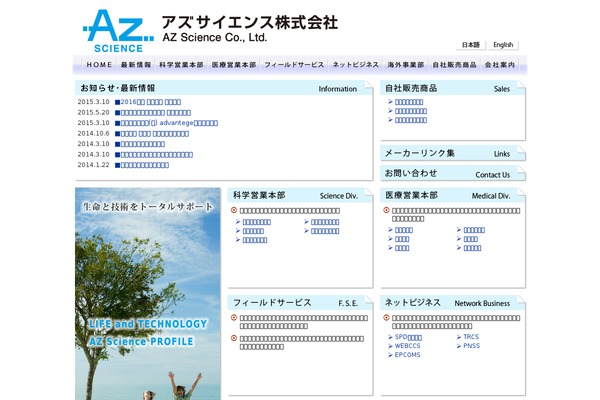600x400 pixels.
Task: Switch language to English
Action: [503, 45]
